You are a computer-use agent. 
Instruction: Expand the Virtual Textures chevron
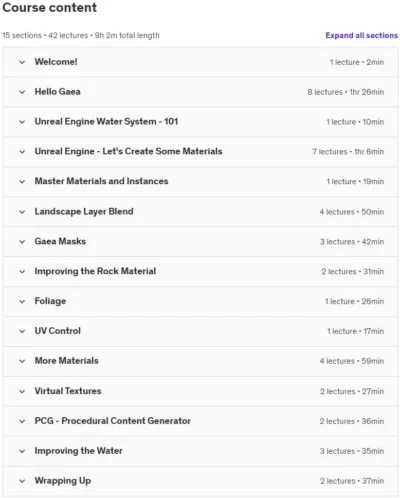click(x=22, y=391)
